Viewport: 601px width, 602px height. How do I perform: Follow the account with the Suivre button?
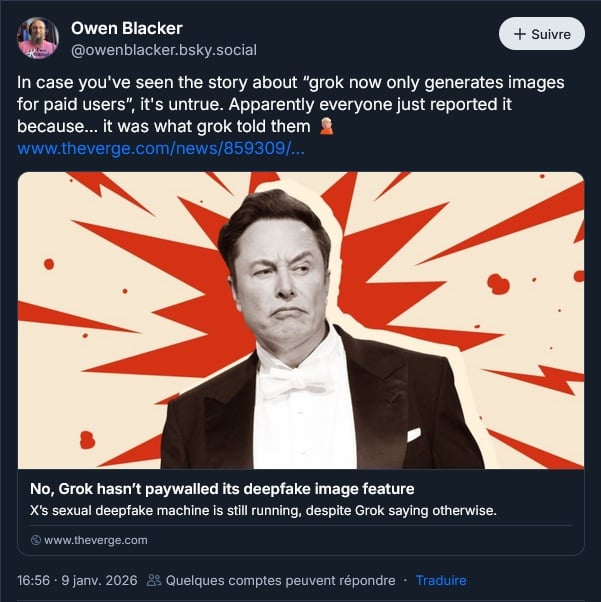pos(541,34)
